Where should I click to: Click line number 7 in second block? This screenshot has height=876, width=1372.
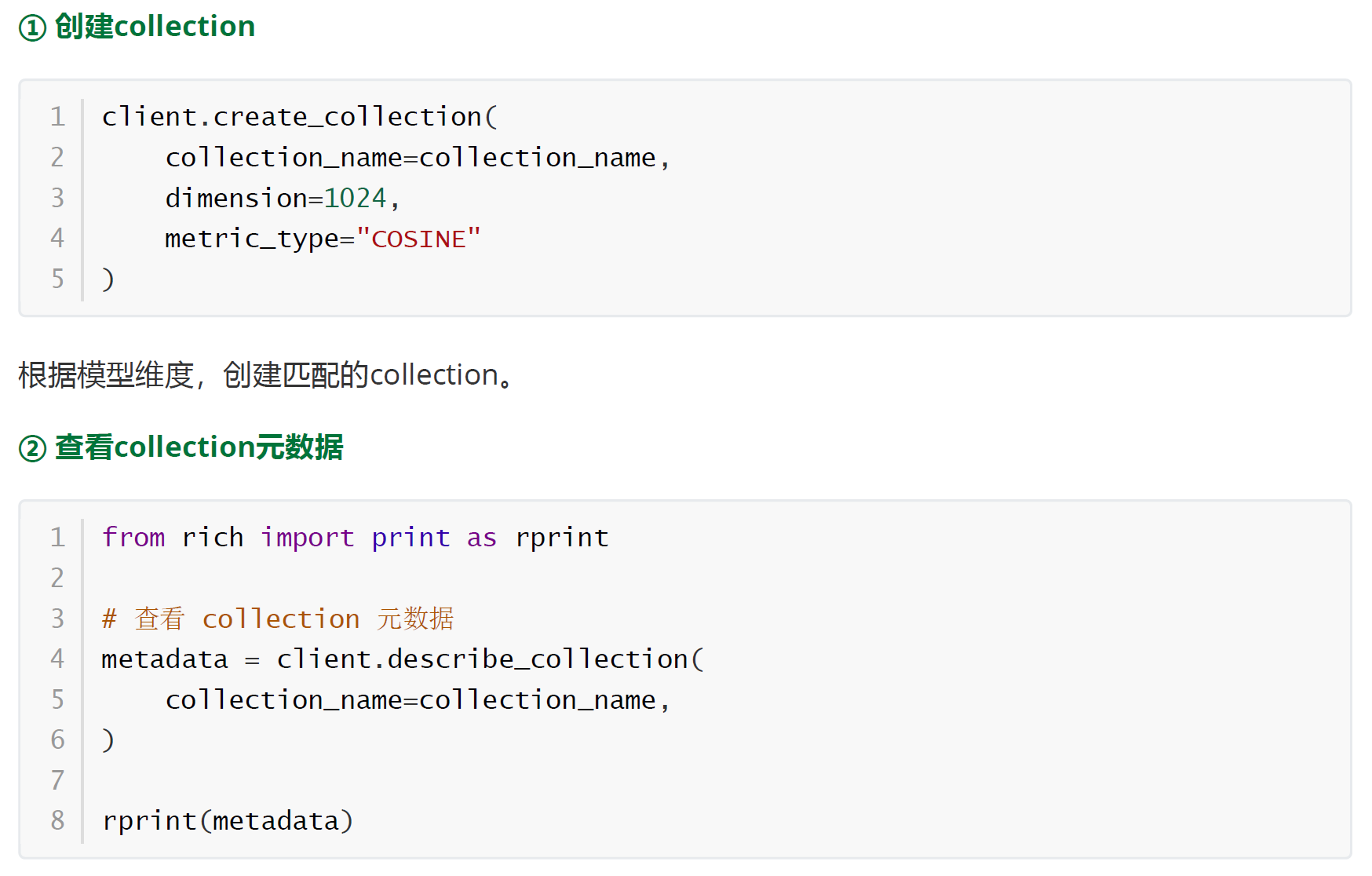(x=57, y=780)
